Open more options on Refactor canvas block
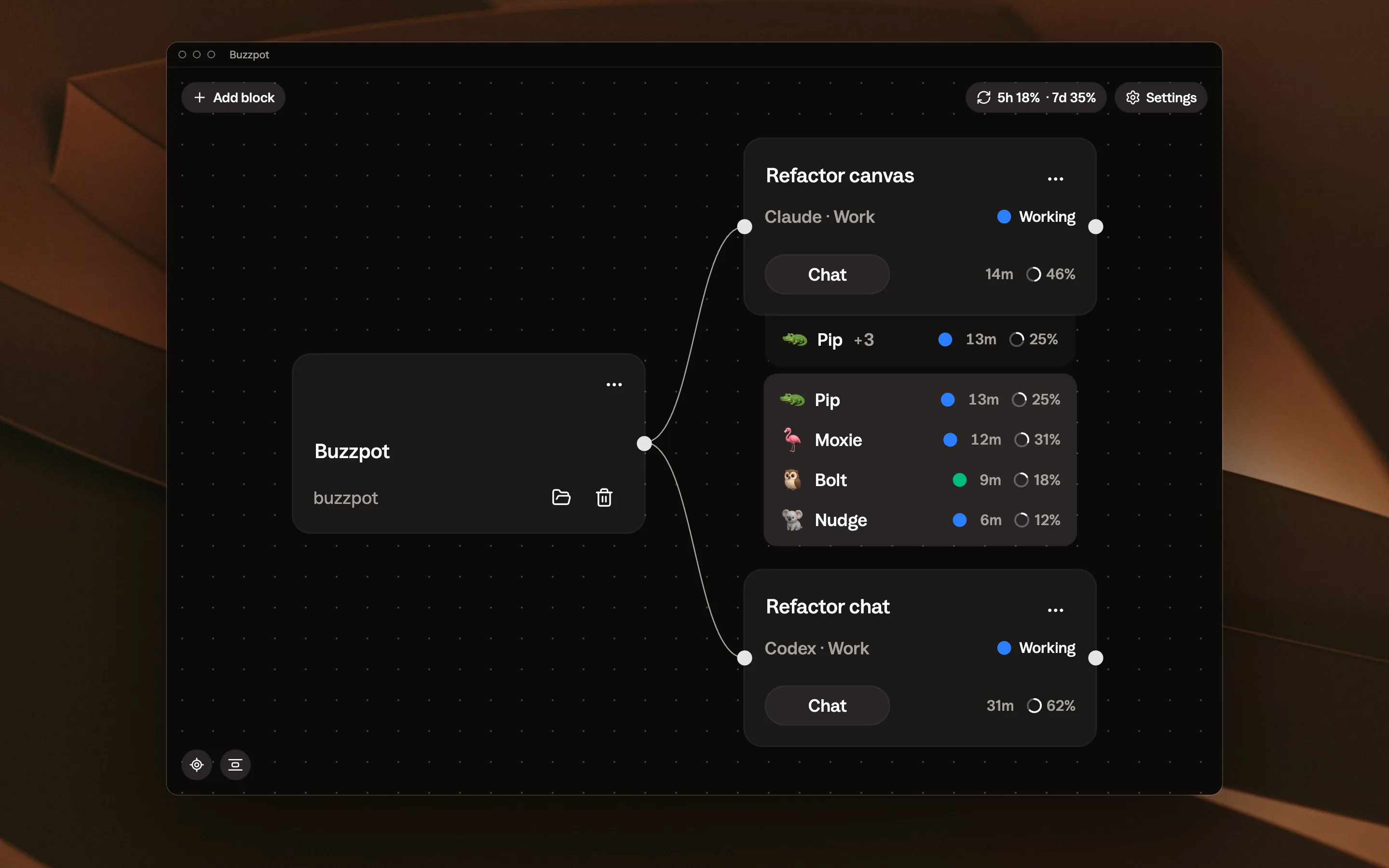The height and width of the screenshot is (868, 1389). 1055,179
